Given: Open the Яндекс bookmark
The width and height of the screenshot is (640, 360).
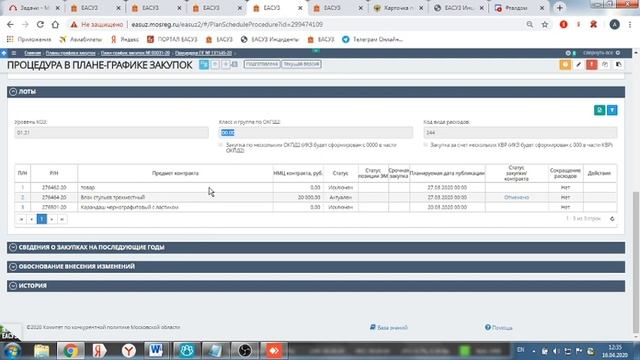Looking at the screenshot, I should point(124,40).
